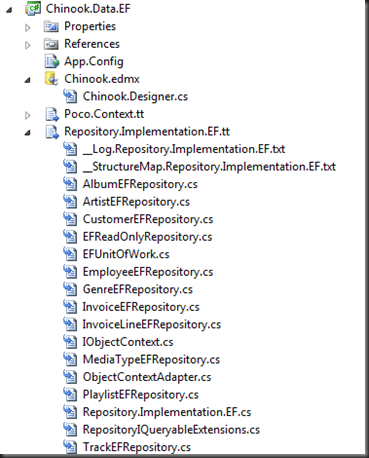The image size is (369, 458).
Task: Click the InvoiceEFRepository.cs file icon
Action: [70, 307]
